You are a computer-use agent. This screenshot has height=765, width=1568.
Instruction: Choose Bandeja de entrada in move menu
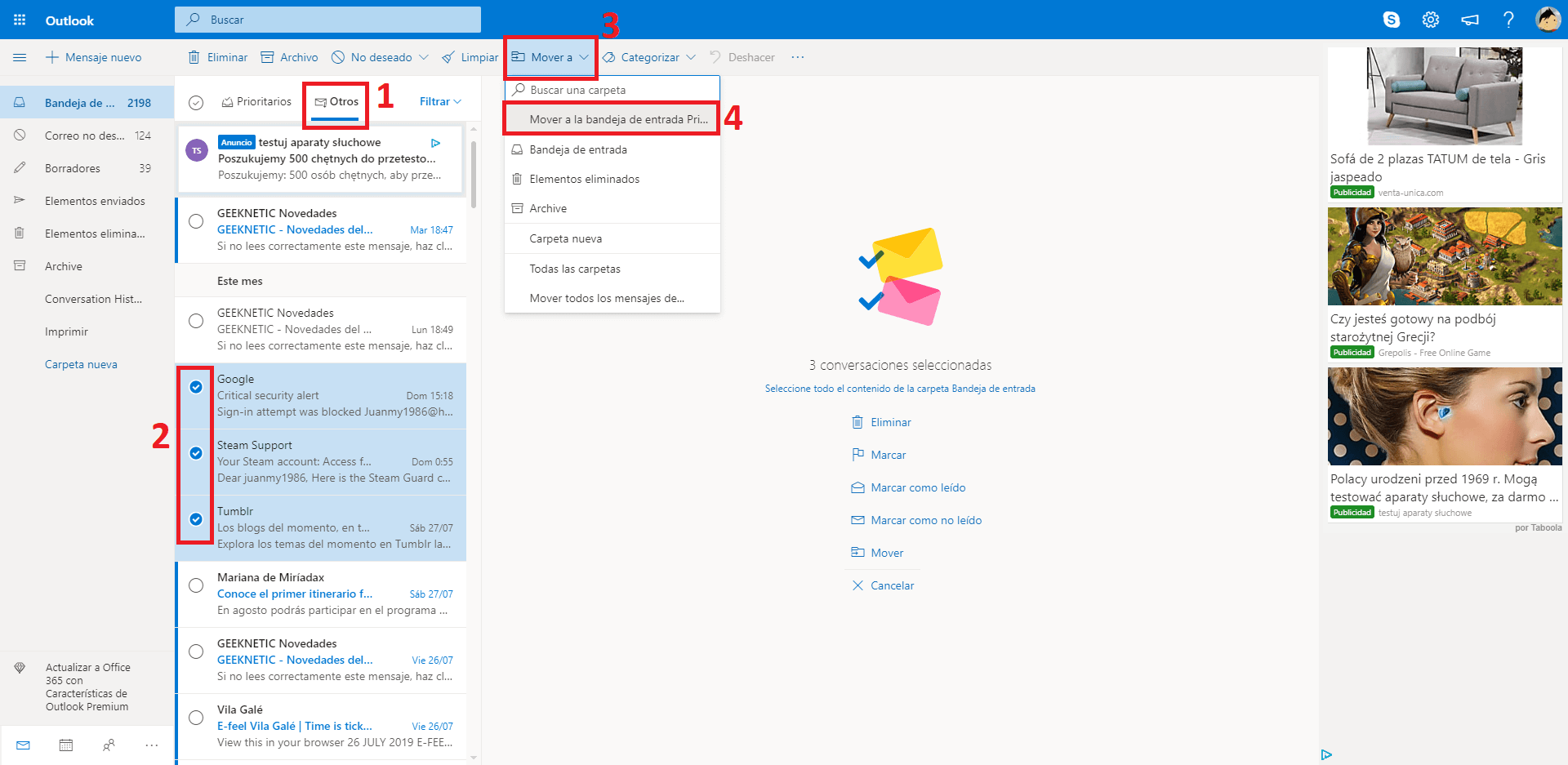pos(612,149)
